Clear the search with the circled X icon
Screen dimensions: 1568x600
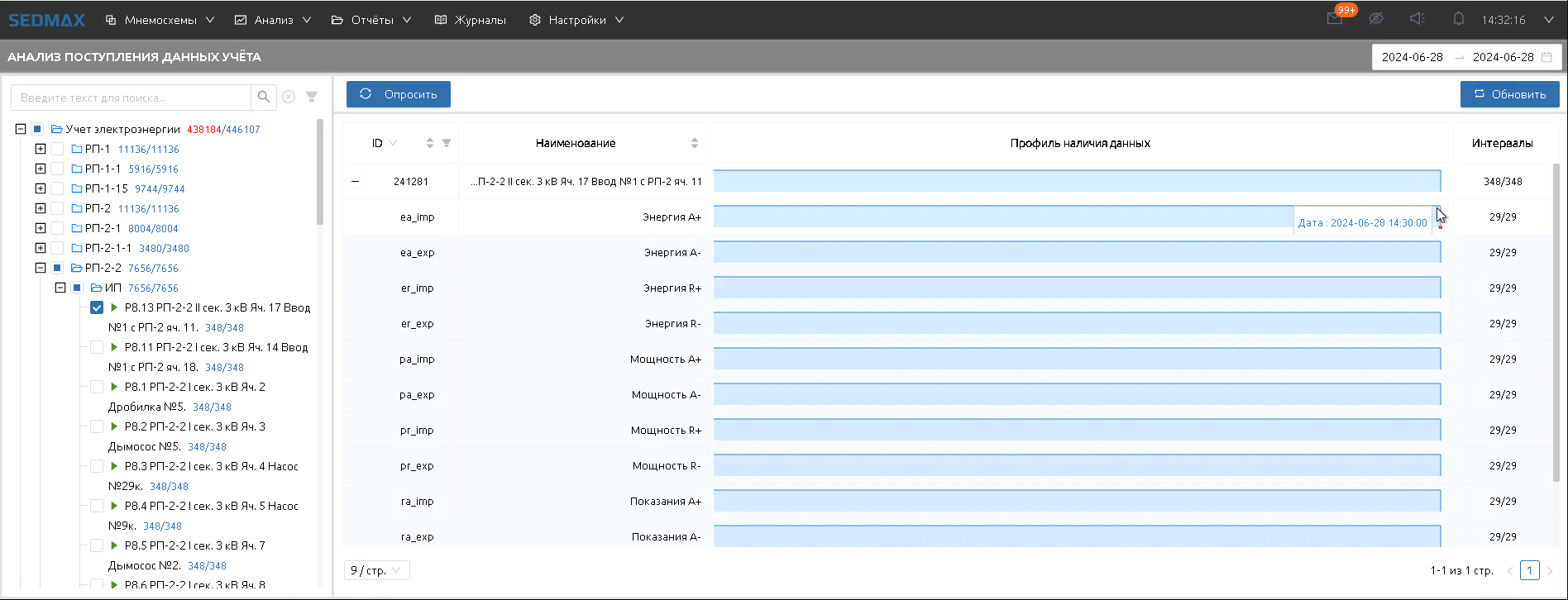[x=289, y=97]
